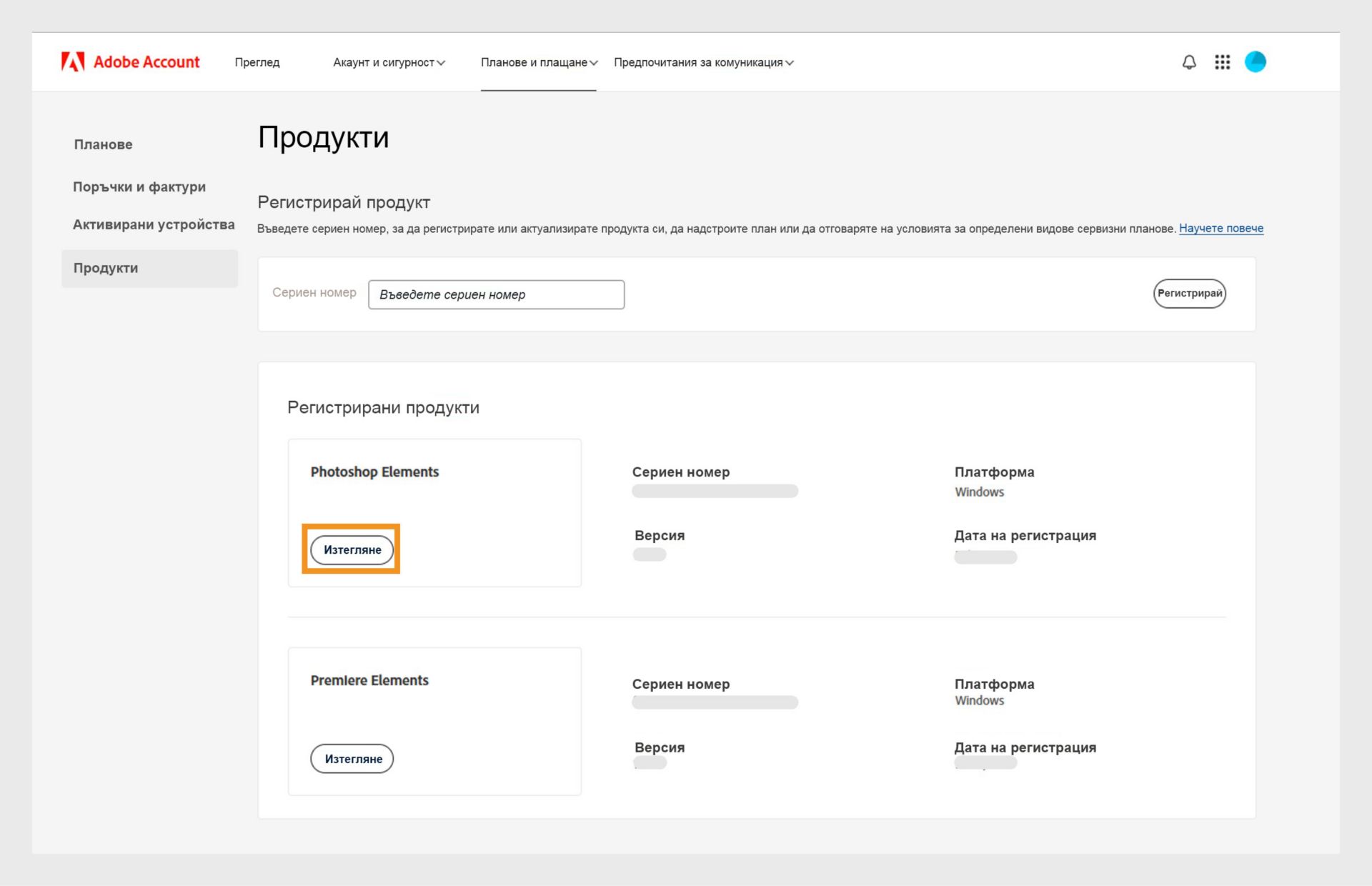
Task: Click the "Регистрирай" button
Action: (x=1189, y=293)
